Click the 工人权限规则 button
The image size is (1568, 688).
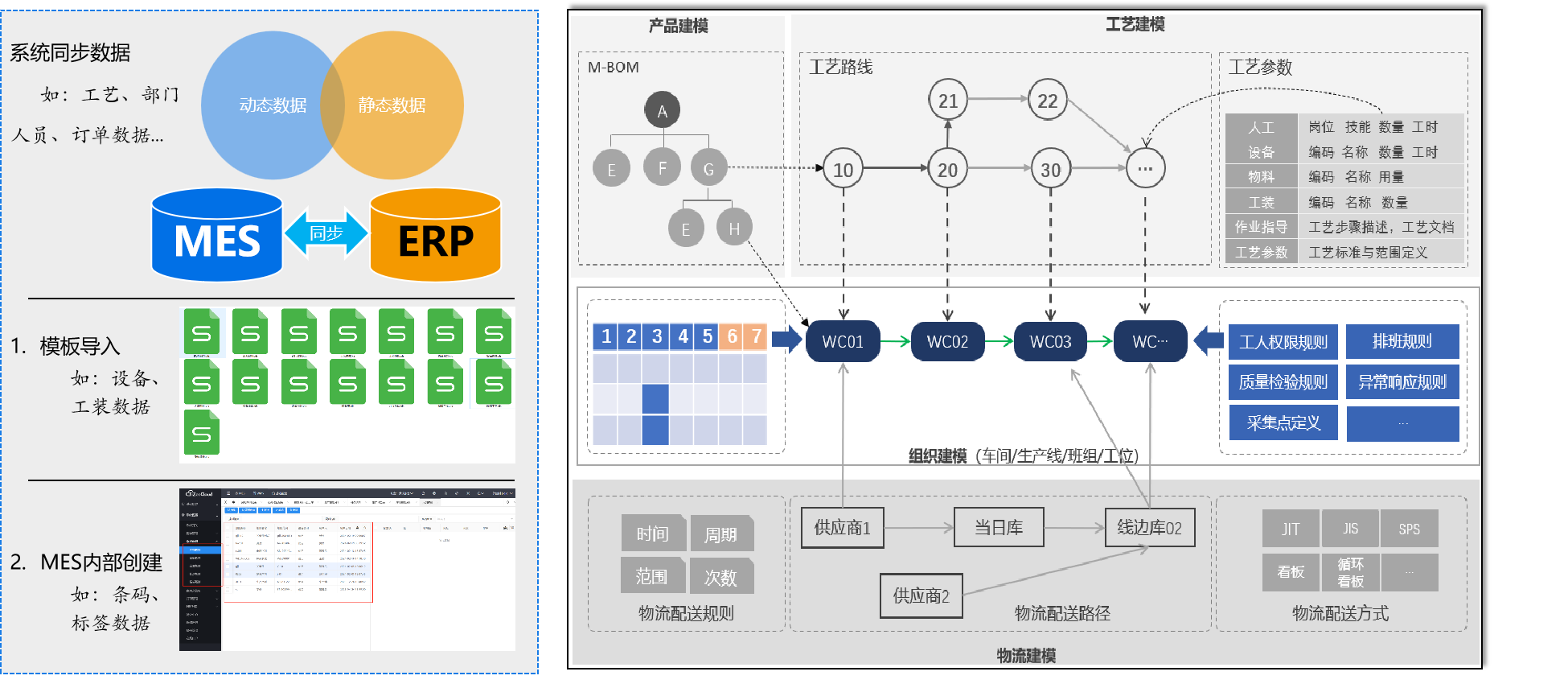click(x=1283, y=342)
